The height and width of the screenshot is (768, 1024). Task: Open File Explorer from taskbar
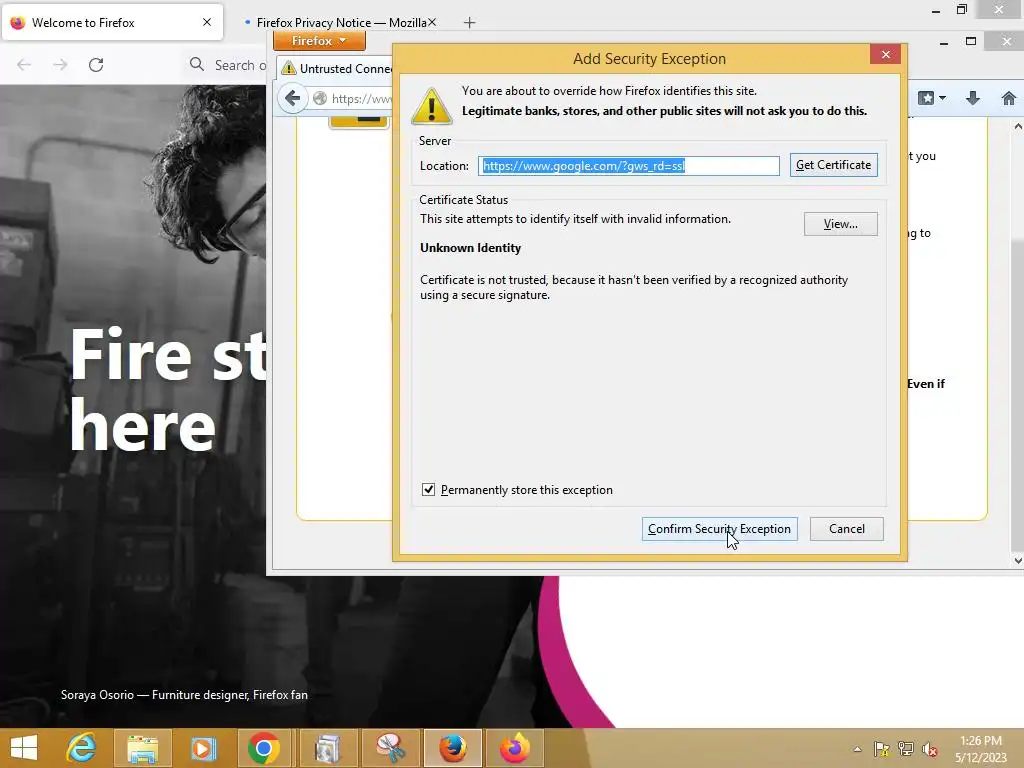142,748
